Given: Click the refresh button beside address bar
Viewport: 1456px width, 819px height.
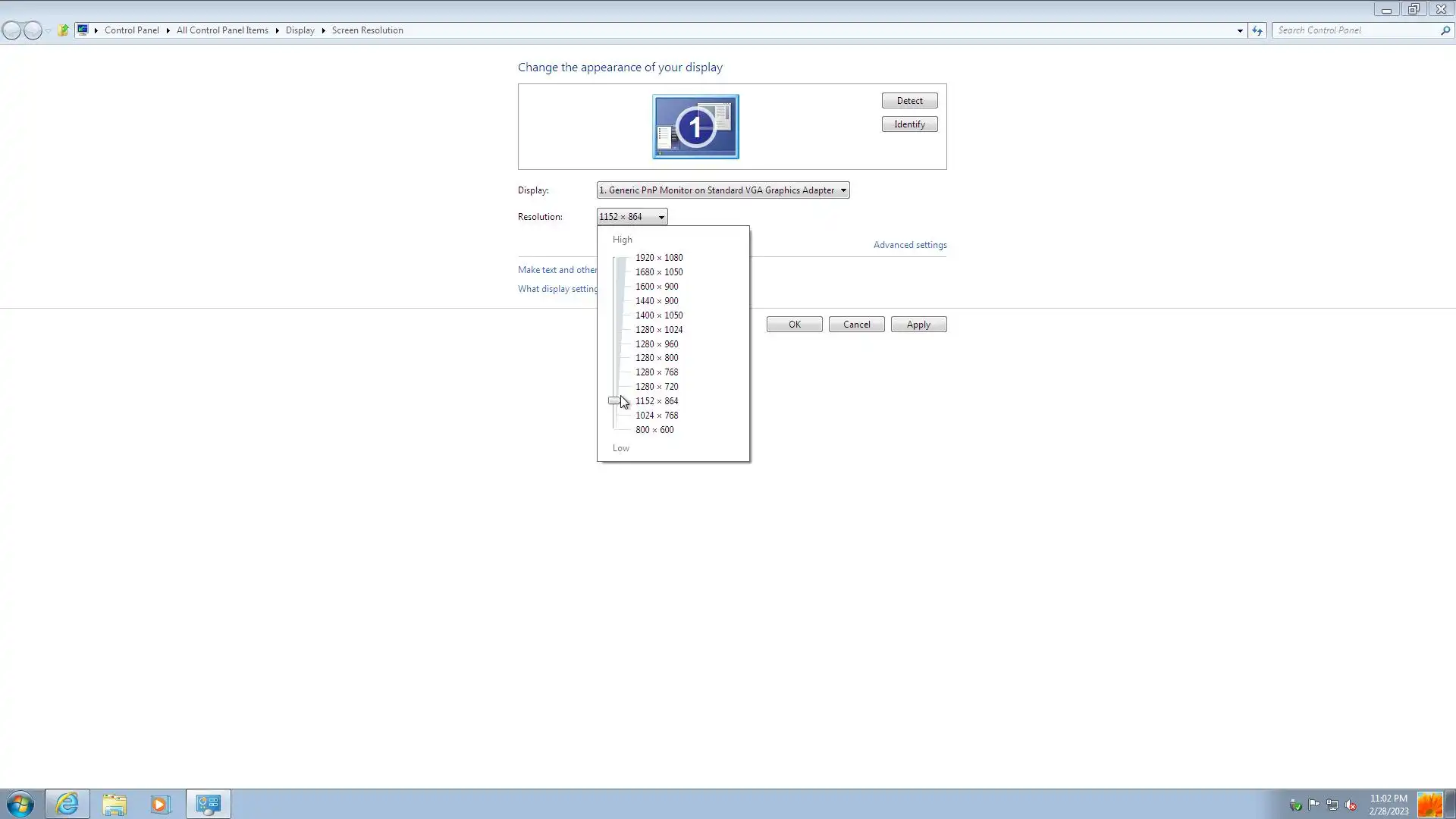Looking at the screenshot, I should tap(1257, 30).
